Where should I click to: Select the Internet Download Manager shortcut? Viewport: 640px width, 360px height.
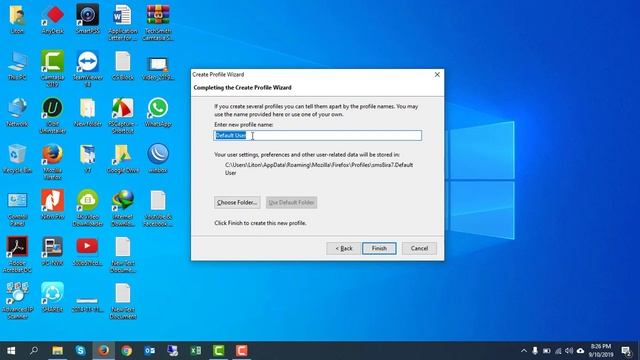click(122, 209)
